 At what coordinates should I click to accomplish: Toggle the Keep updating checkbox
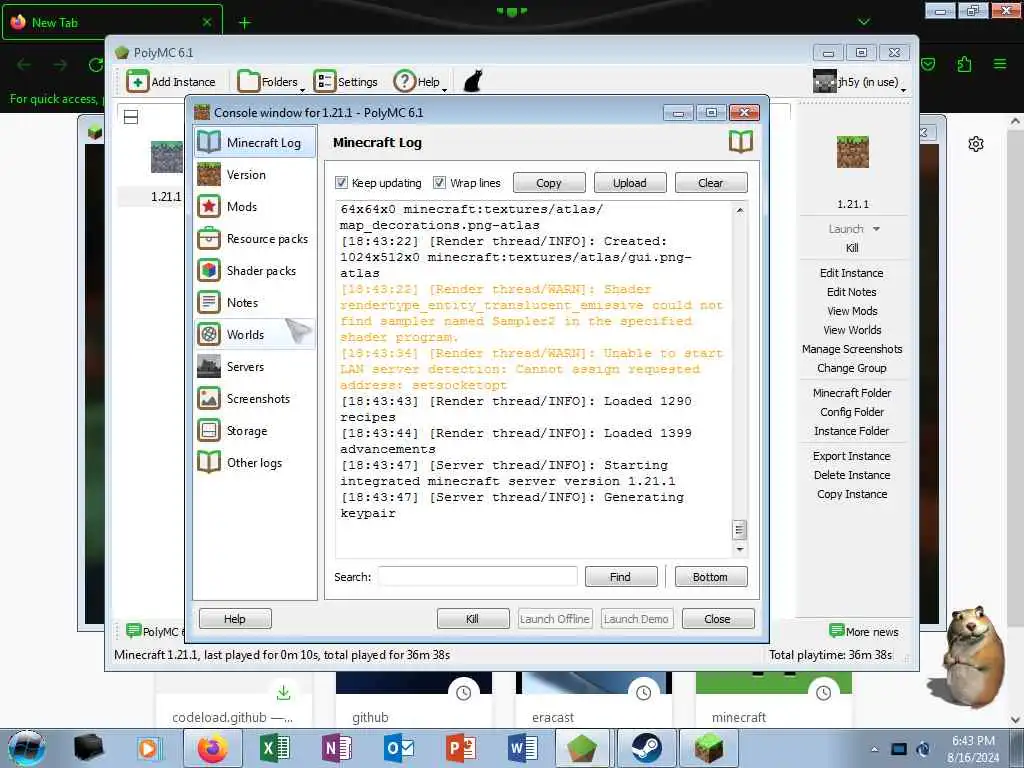pyautogui.click(x=342, y=182)
